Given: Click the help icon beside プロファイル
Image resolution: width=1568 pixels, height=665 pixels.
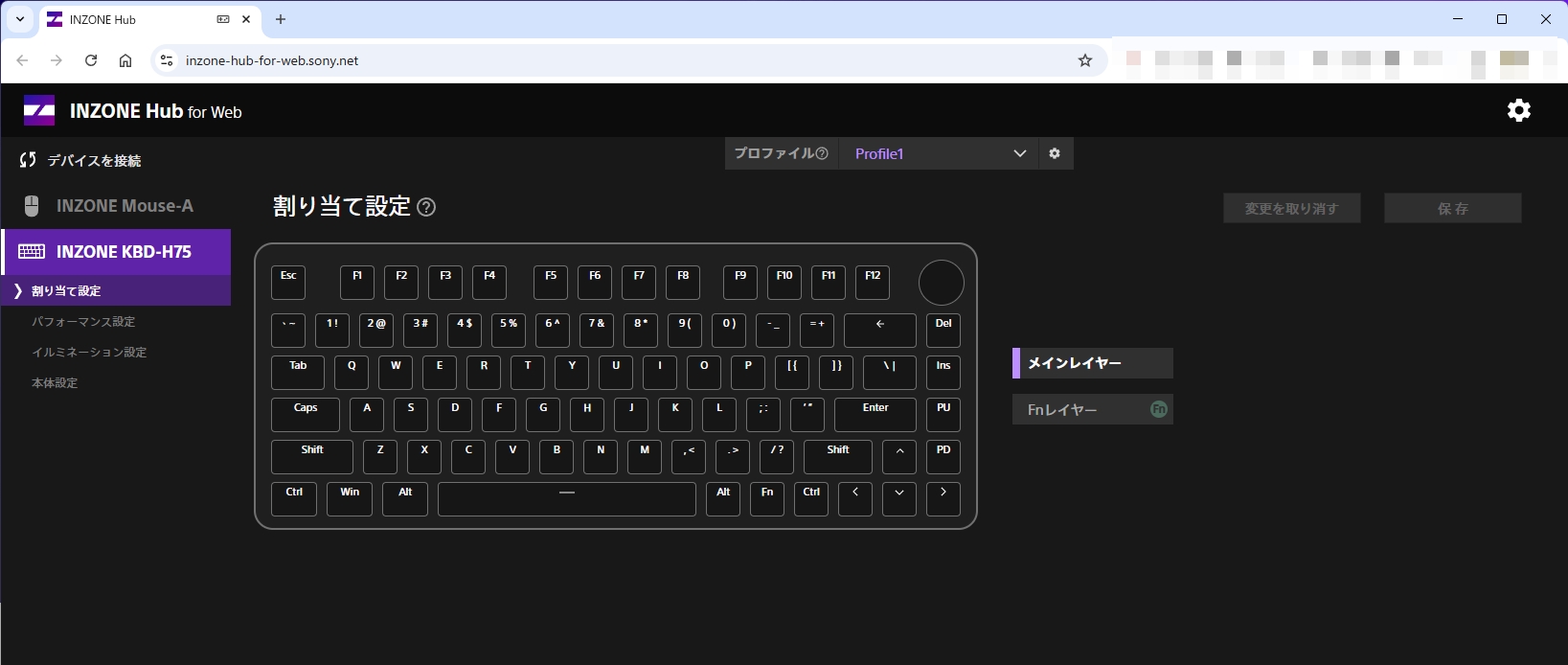Looking at the screenshot, I should pyautogui.click(x=822, y=153).
